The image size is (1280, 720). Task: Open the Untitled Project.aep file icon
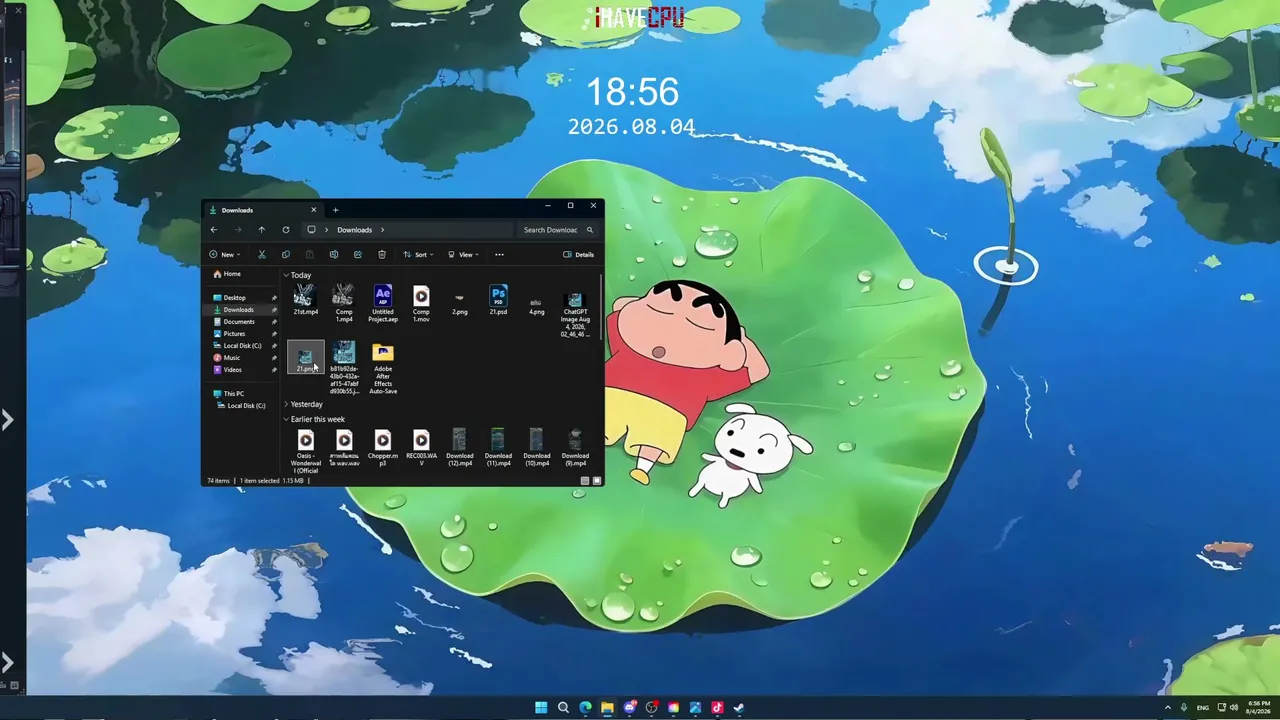point(382,296)
